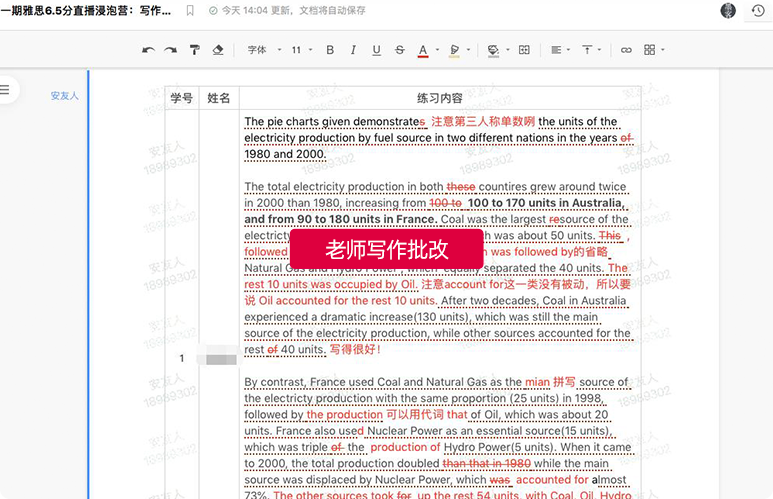Undo the last edit
Viewport: 773px width, 499px height.
pyautogui.click(x=148, y=50)
